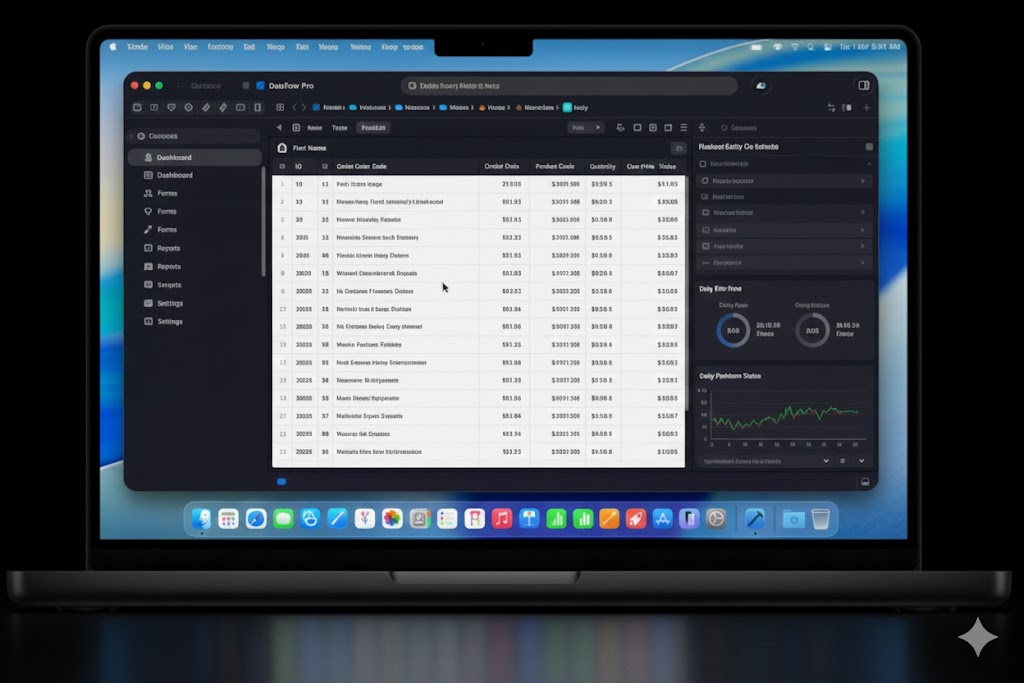Click the run button with the play arrow
This screenshot has height=683, width=1024.
[585, 128]
